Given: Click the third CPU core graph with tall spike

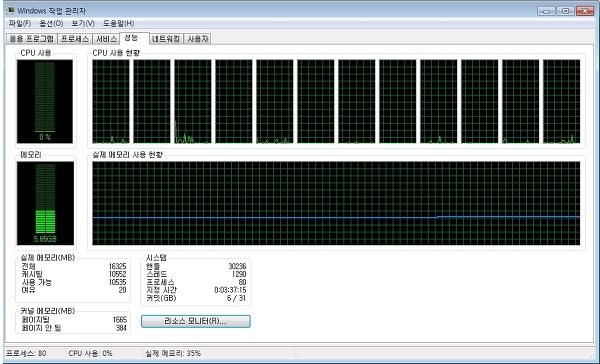Looking at the screenshot, I should (193, 101).
